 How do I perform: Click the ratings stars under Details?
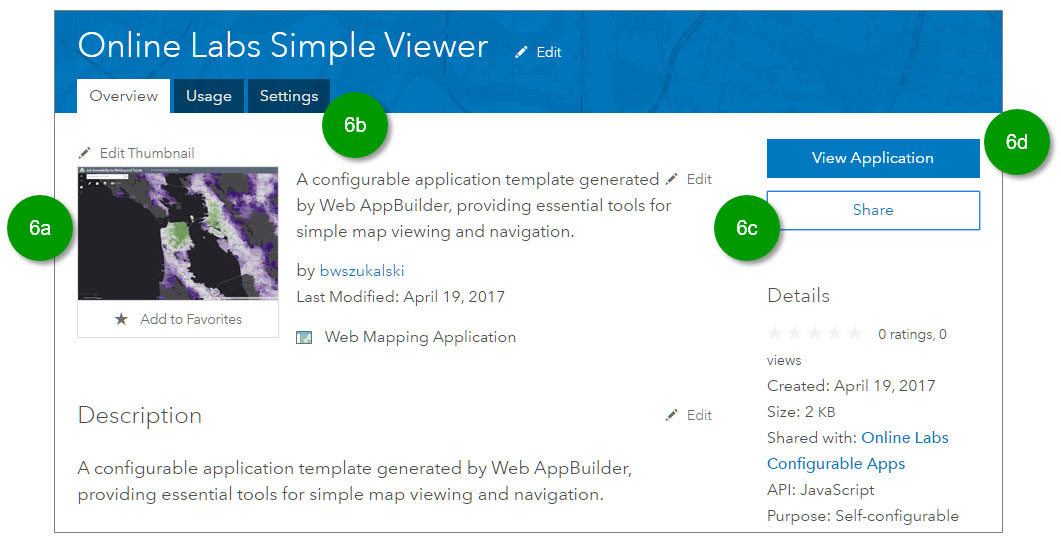(x=814, y=334)
